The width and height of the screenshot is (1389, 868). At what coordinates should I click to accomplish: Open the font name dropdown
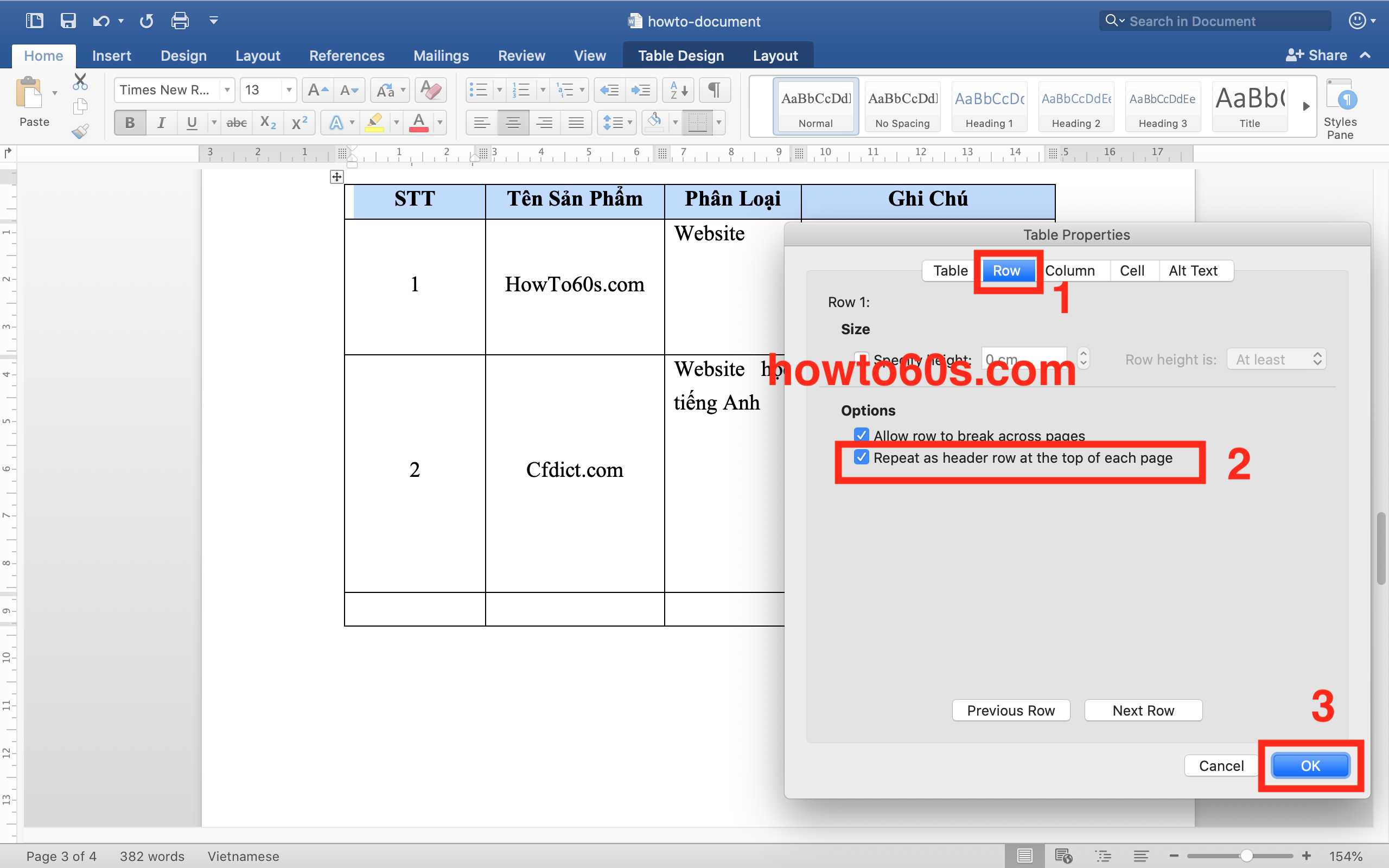[x=227, y=90]
